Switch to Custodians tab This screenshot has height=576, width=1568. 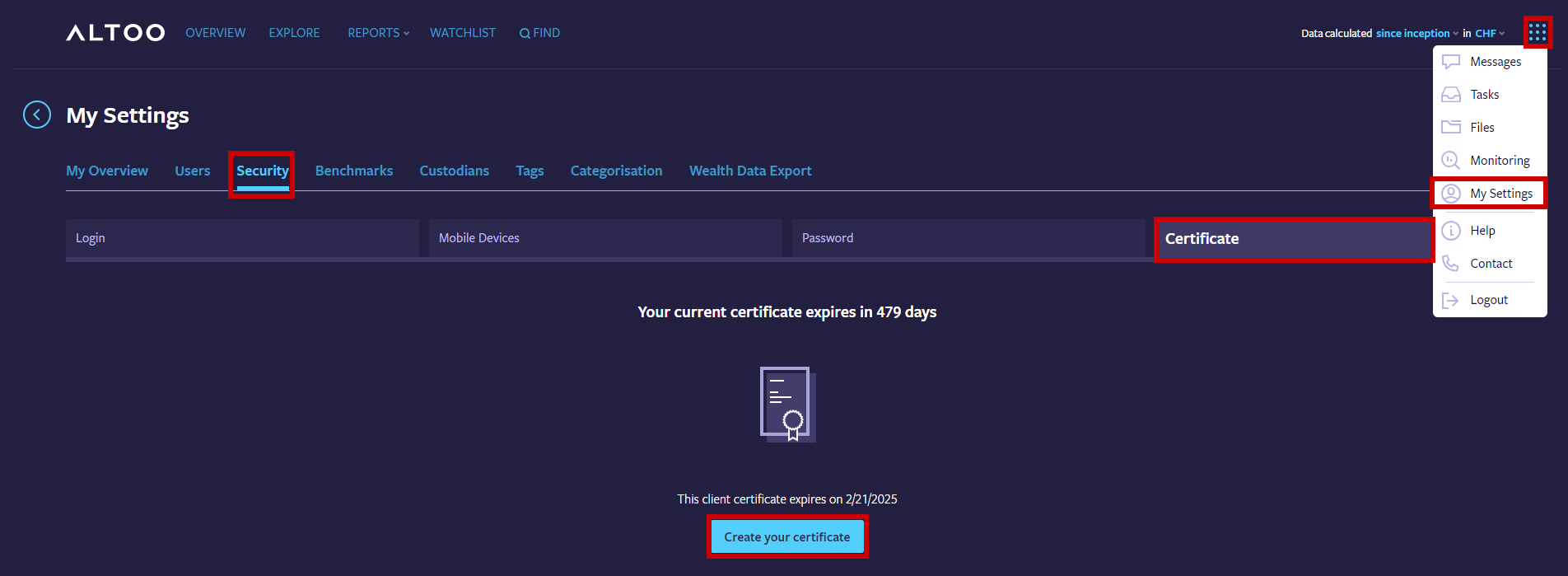[455, 171]
